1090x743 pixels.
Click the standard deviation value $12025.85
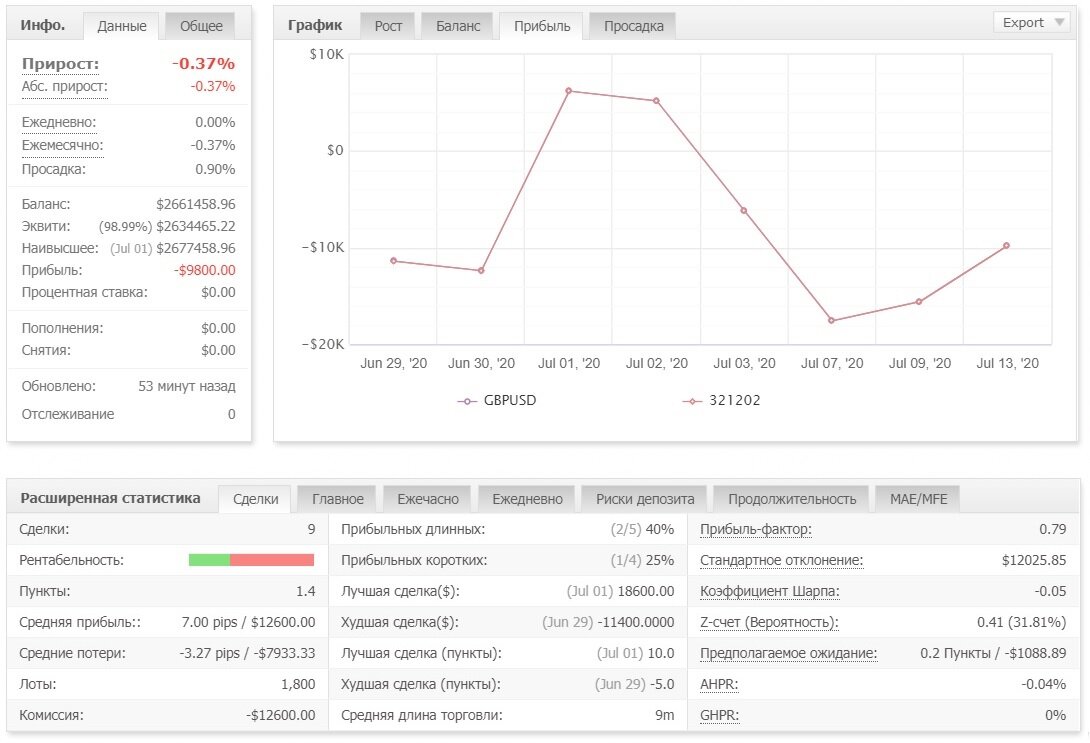(x=1034, y=560)
